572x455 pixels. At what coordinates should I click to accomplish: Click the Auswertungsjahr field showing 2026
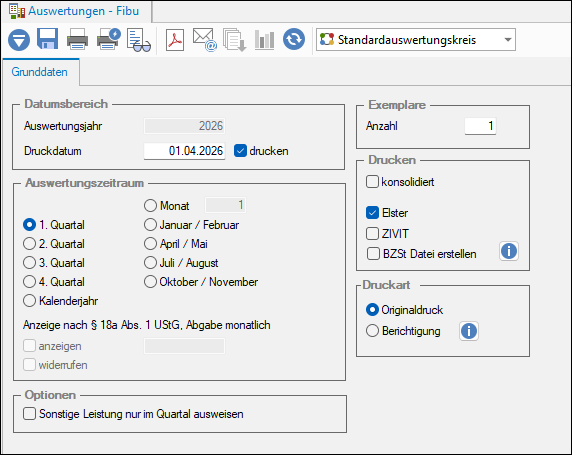point(185,126)
